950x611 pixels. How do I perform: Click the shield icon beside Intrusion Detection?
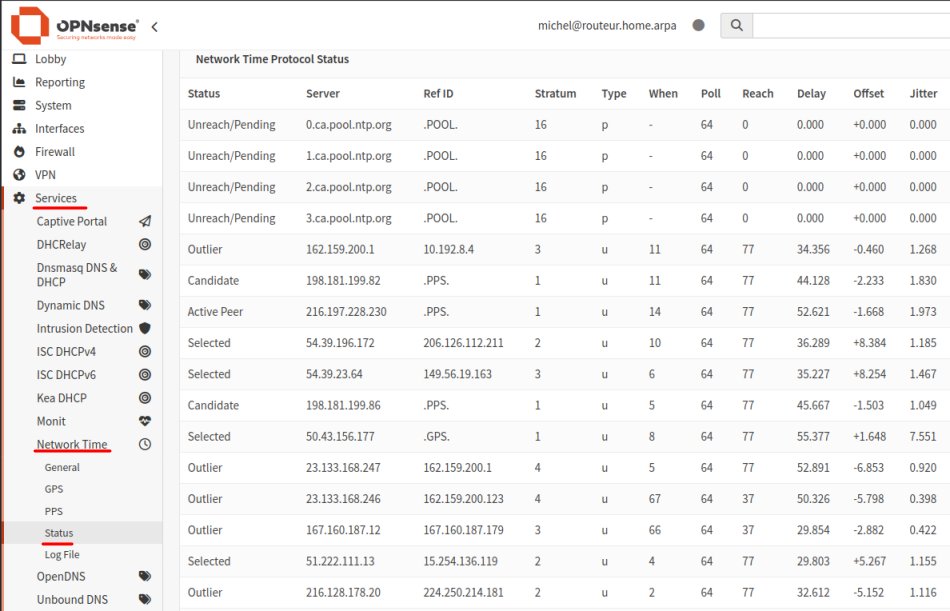[x=145, y=329]
